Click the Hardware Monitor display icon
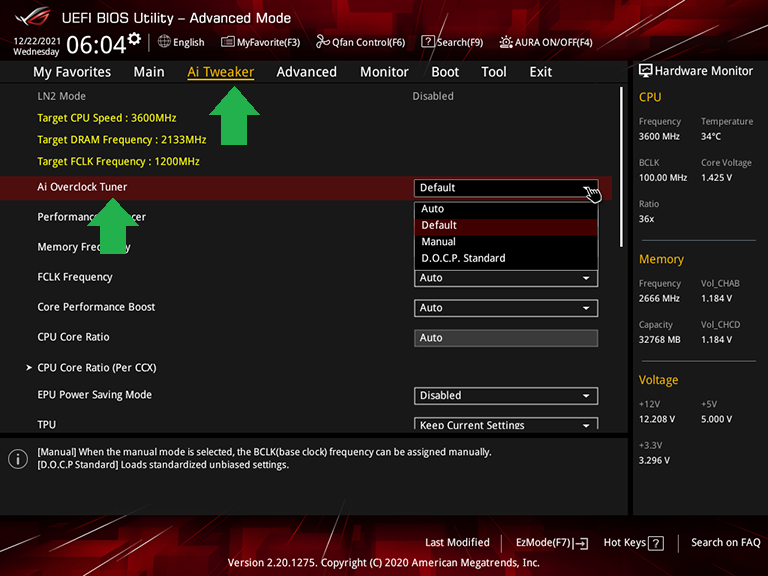The height and width of the screenshot is (576, 768). coord(646,71)
